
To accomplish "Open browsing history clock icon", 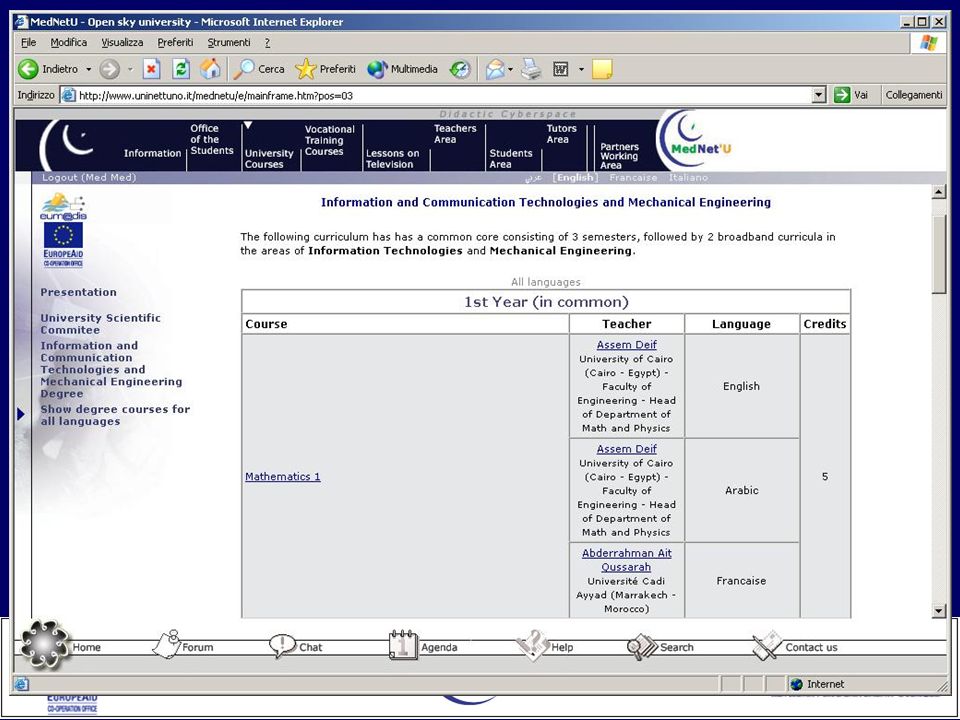I will (x=460, y=69).
